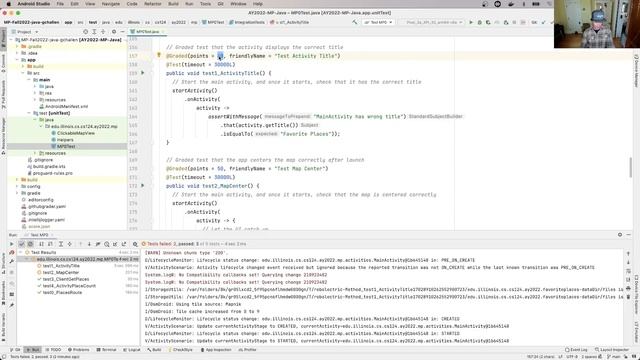The width and height of the screenshot is (640, 360).
Task: Click sort by duration icon in test toolbar
Action: pyautogui.click(x=50, y=244)
